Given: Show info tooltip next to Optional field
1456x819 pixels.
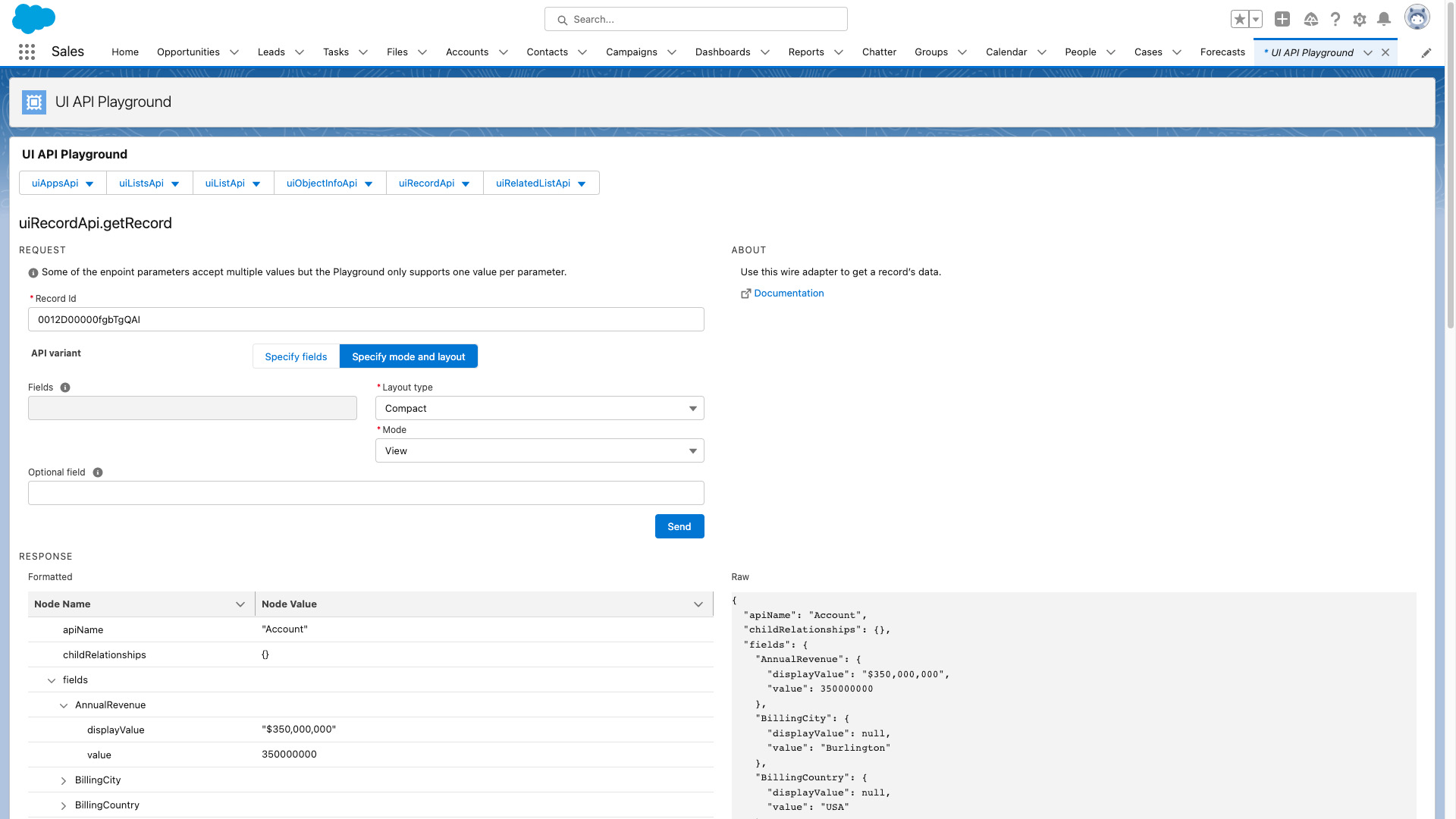Looking at the screenshot, I should coord(98,472).
